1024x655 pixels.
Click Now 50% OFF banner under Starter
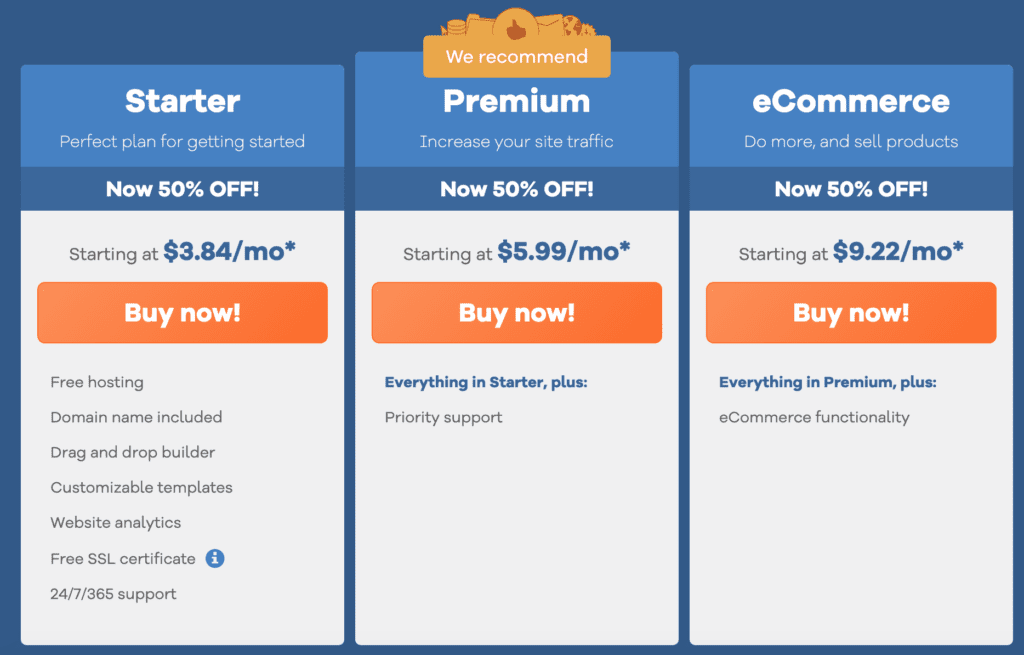click(x=182, y=189)
